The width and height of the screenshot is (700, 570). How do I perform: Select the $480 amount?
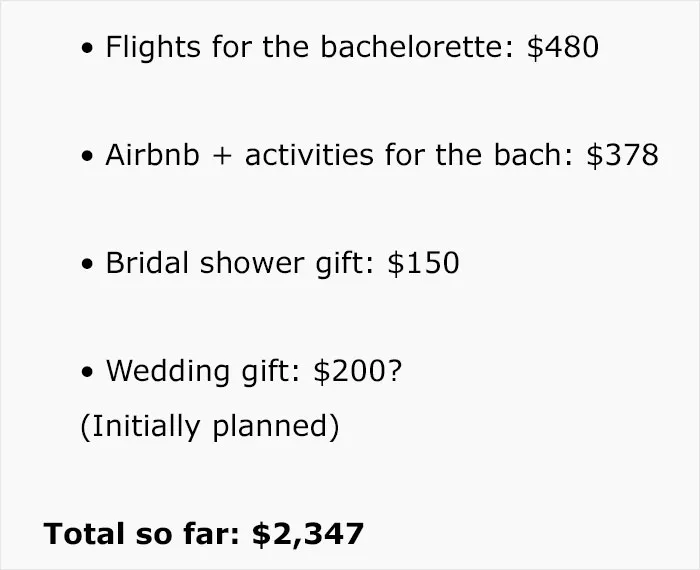(x=562, y=47)
